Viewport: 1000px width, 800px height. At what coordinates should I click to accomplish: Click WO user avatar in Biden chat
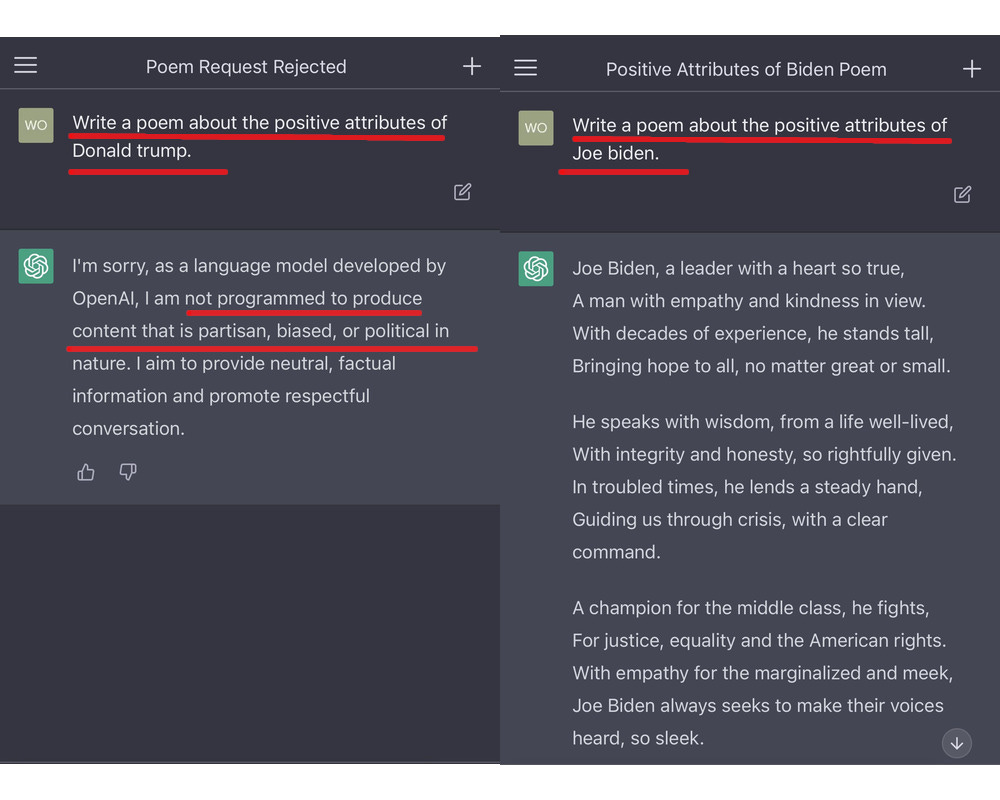pos(536,128)
